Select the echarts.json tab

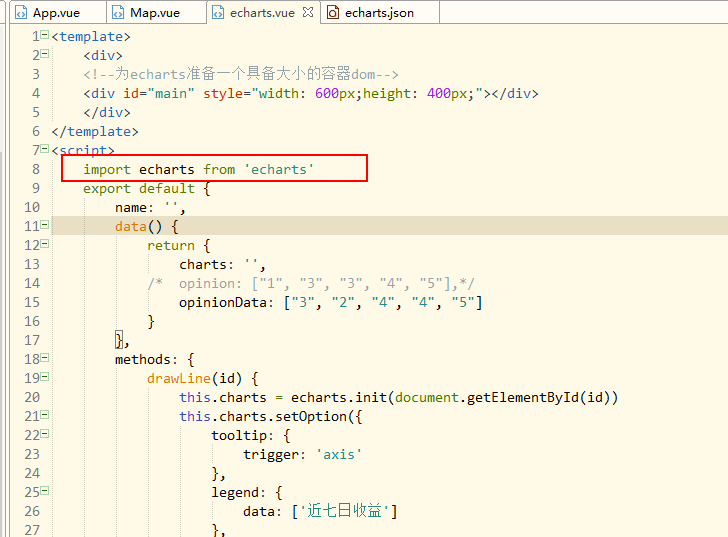379,13
